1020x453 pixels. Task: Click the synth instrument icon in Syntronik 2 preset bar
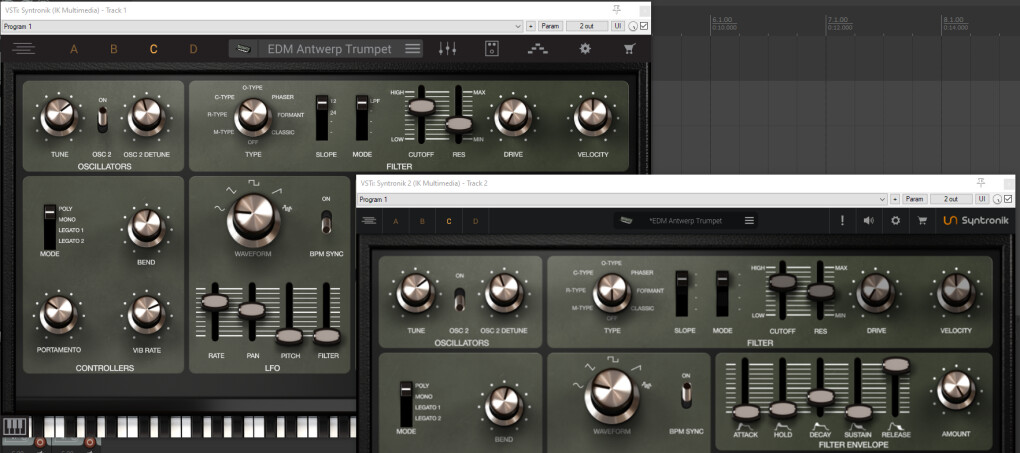click(x=626, y=221)
